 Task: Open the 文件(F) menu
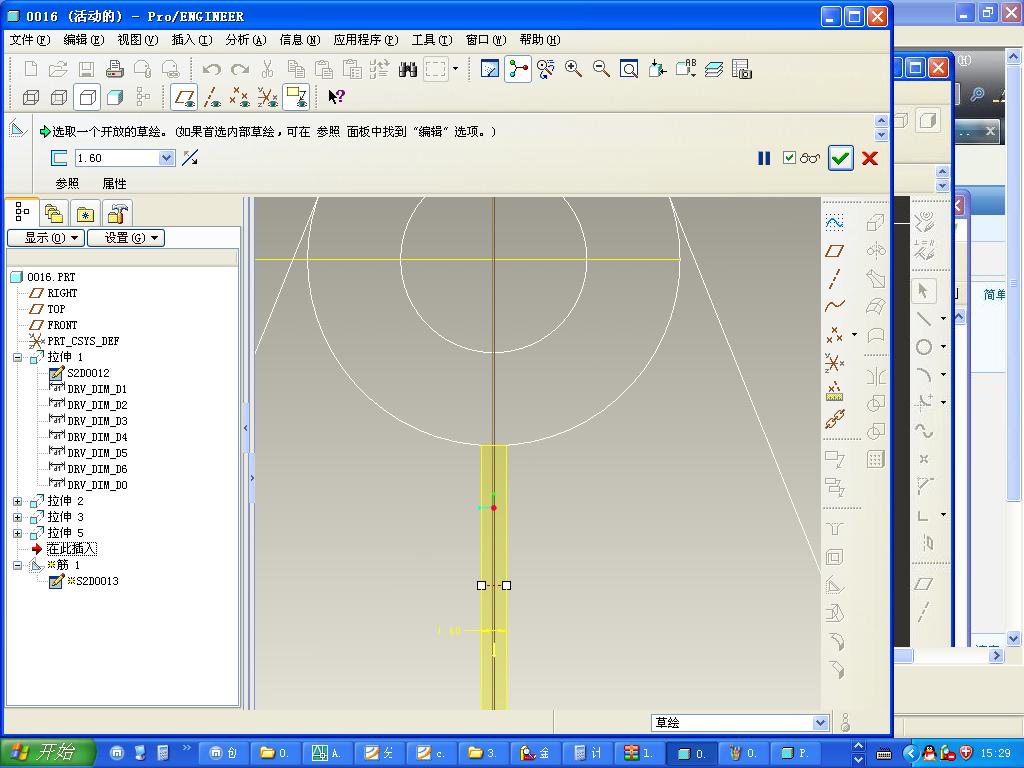pyautogui.click(x=29, y=40)
